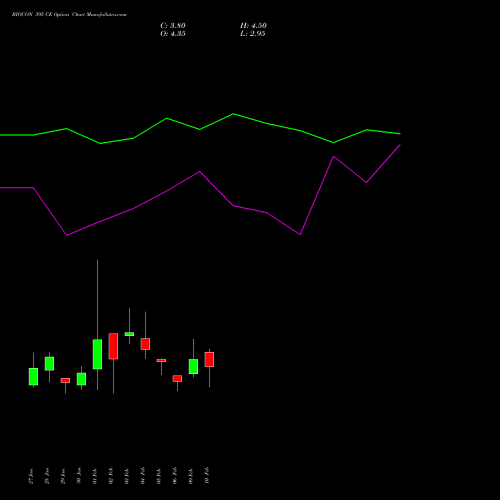Select the 27 Jan green candlestick
500x500 pixels.
pos(33,376)
